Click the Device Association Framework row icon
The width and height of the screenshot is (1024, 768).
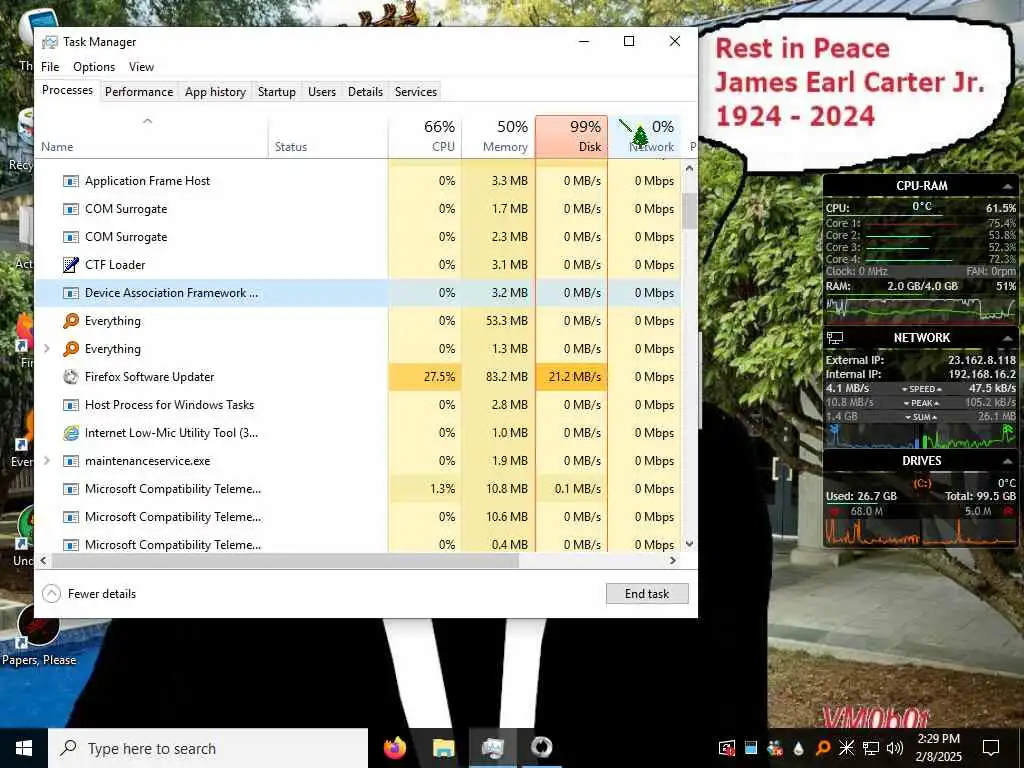click(71, 293)
